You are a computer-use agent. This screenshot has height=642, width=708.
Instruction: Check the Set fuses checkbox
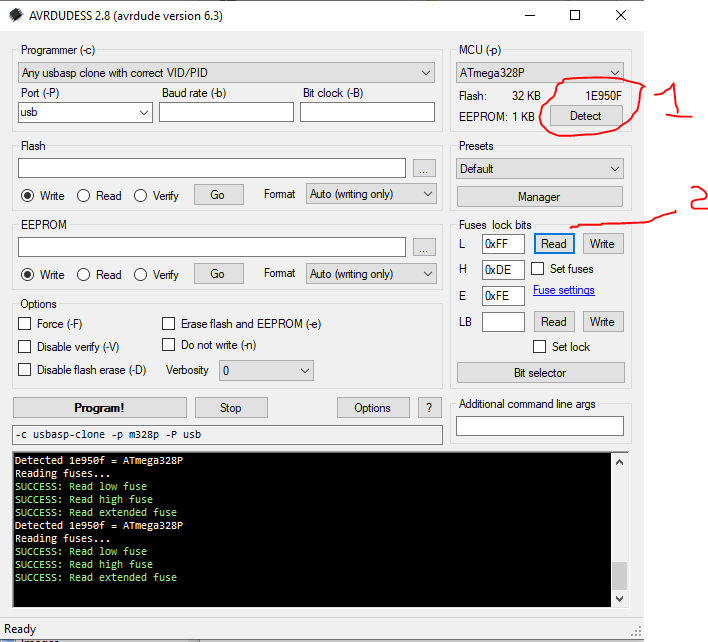point(538,269)
